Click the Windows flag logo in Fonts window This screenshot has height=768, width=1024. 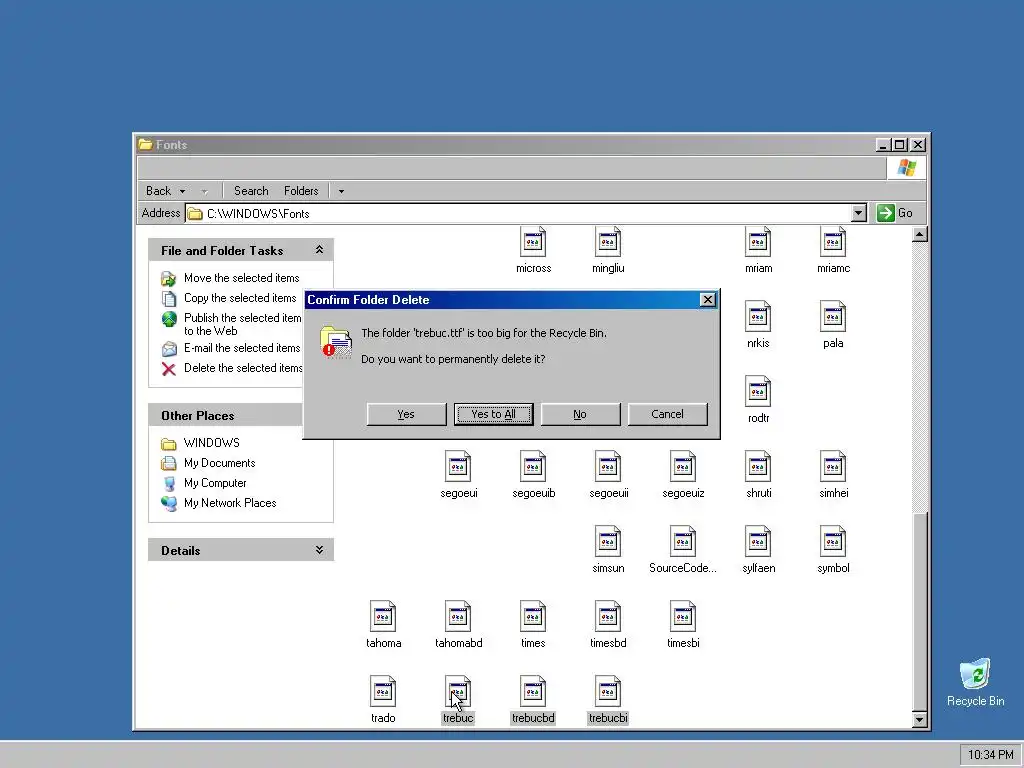pos(906,168)
